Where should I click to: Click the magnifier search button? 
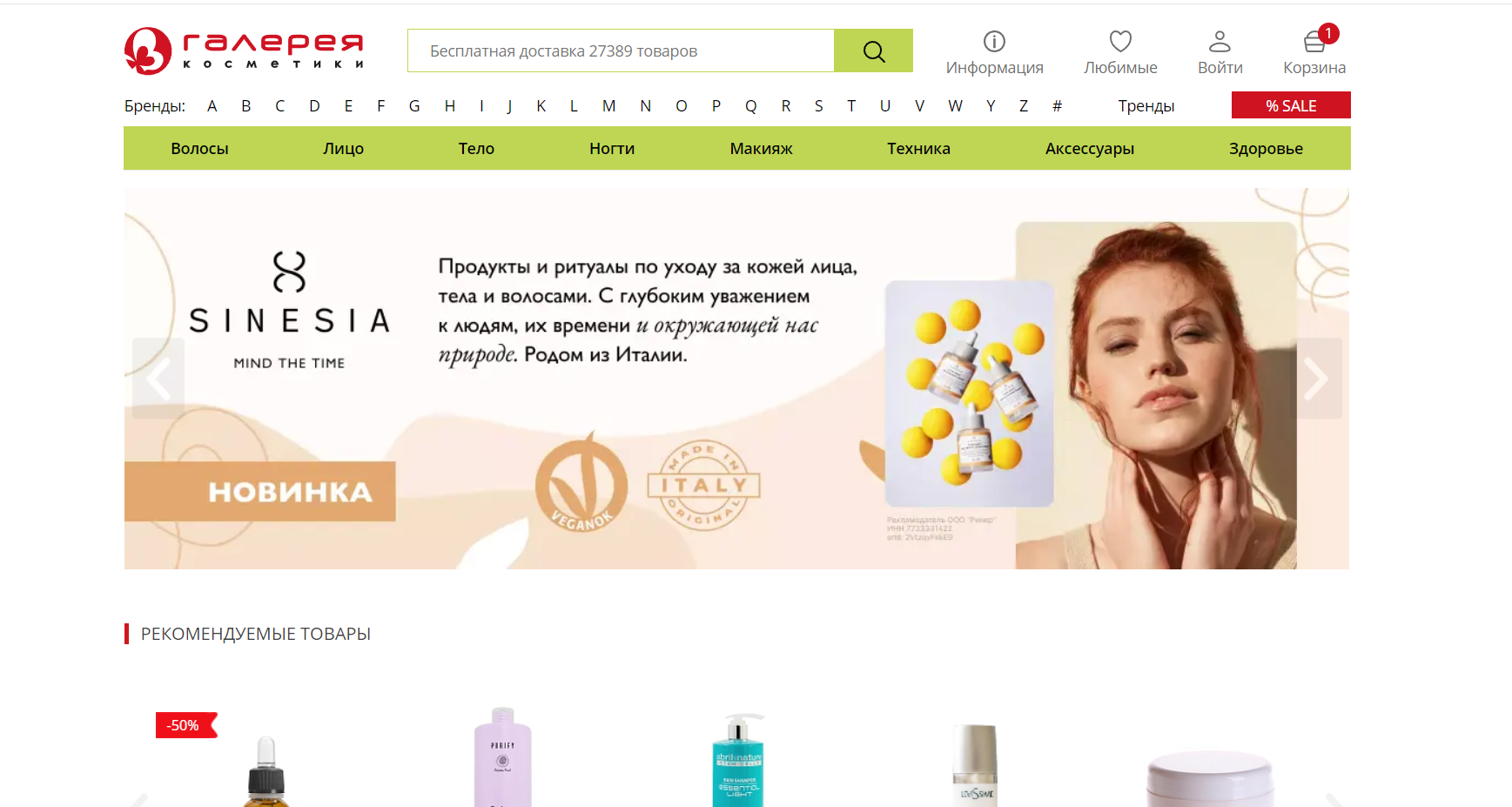[x=873, y=50]
